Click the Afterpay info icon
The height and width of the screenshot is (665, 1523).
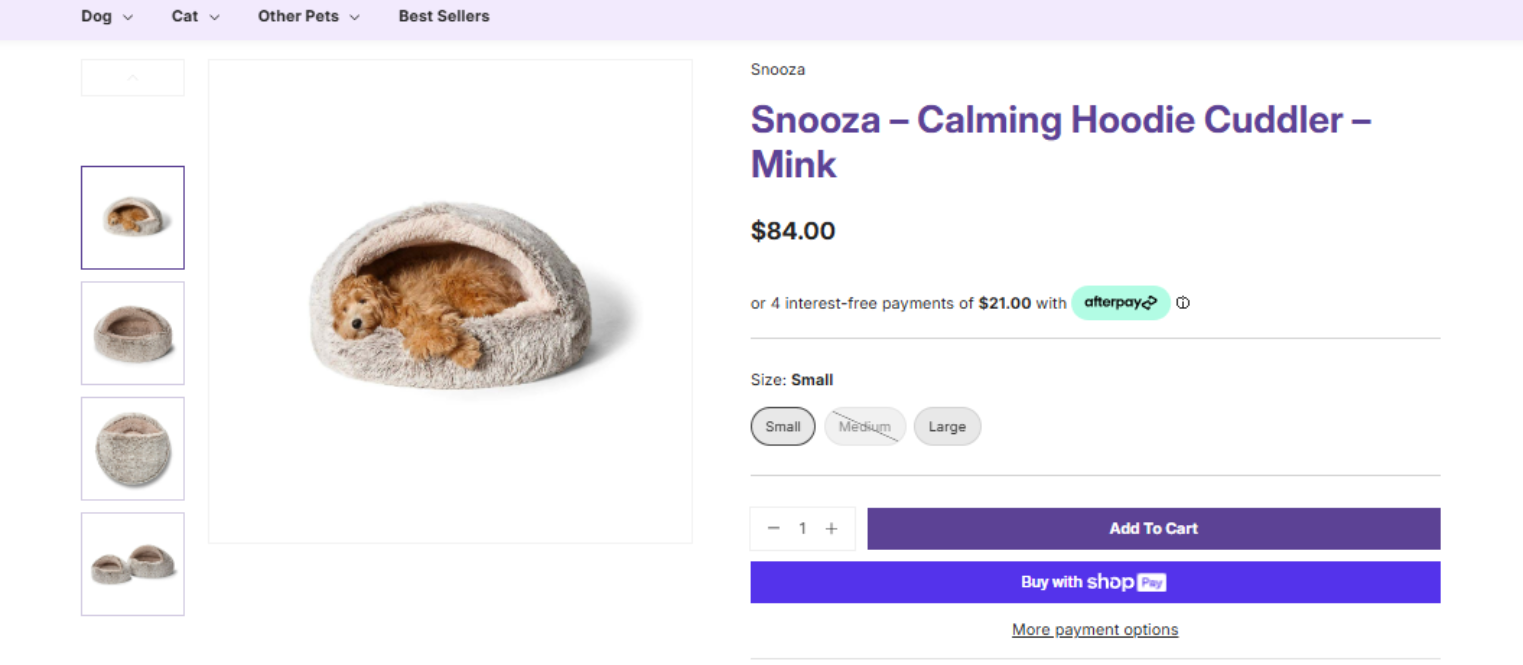coord(1183,303)
